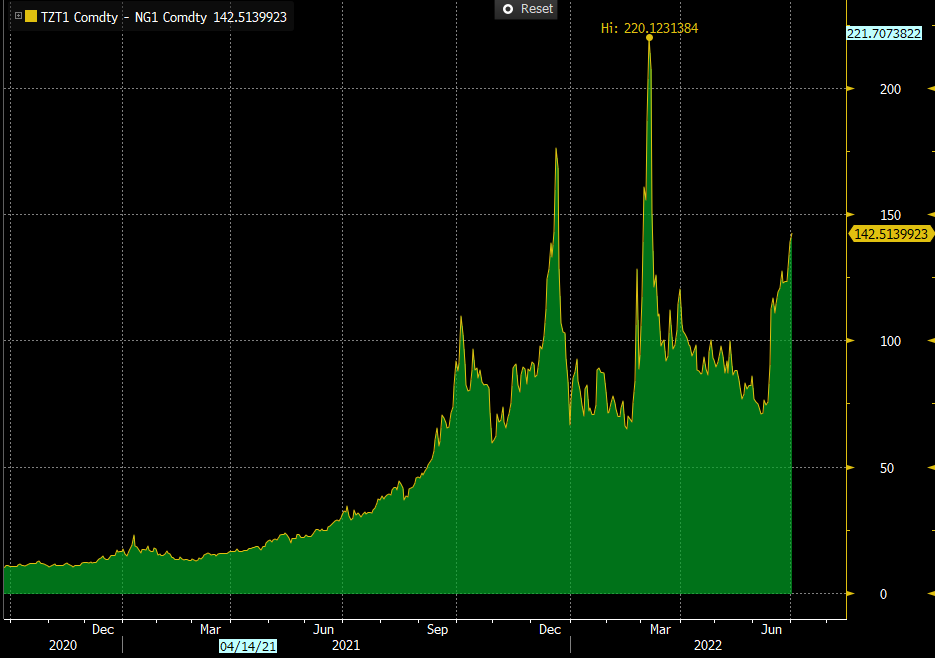Image resolution: width=935 pixels, height=658 pixels.
Task: Click the 142.5139923 last price tag
Action: coord(891,234)
